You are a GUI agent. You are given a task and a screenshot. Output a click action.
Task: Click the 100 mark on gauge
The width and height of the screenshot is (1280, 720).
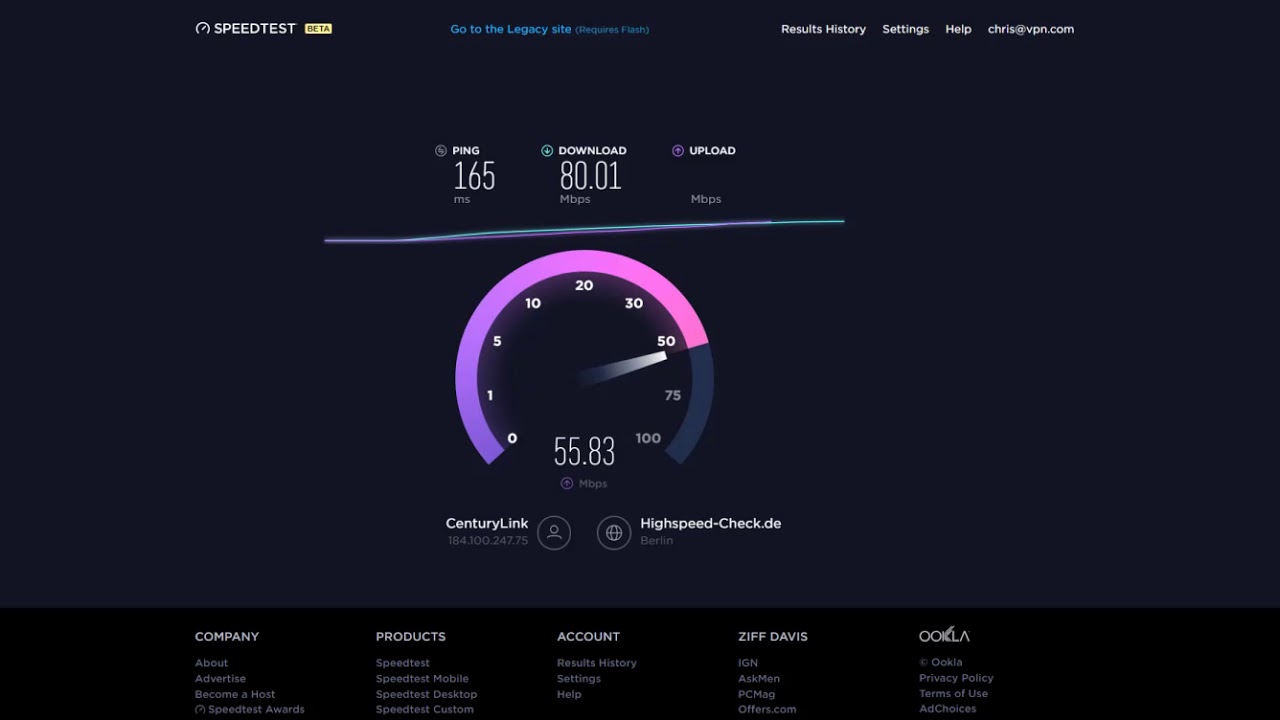tap(648, 438)
